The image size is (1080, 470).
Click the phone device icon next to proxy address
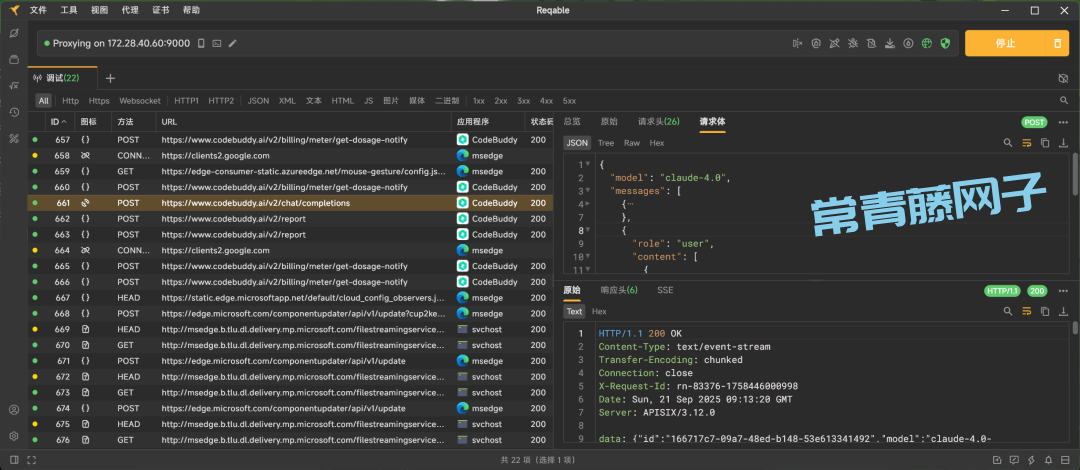pos(201,44)
